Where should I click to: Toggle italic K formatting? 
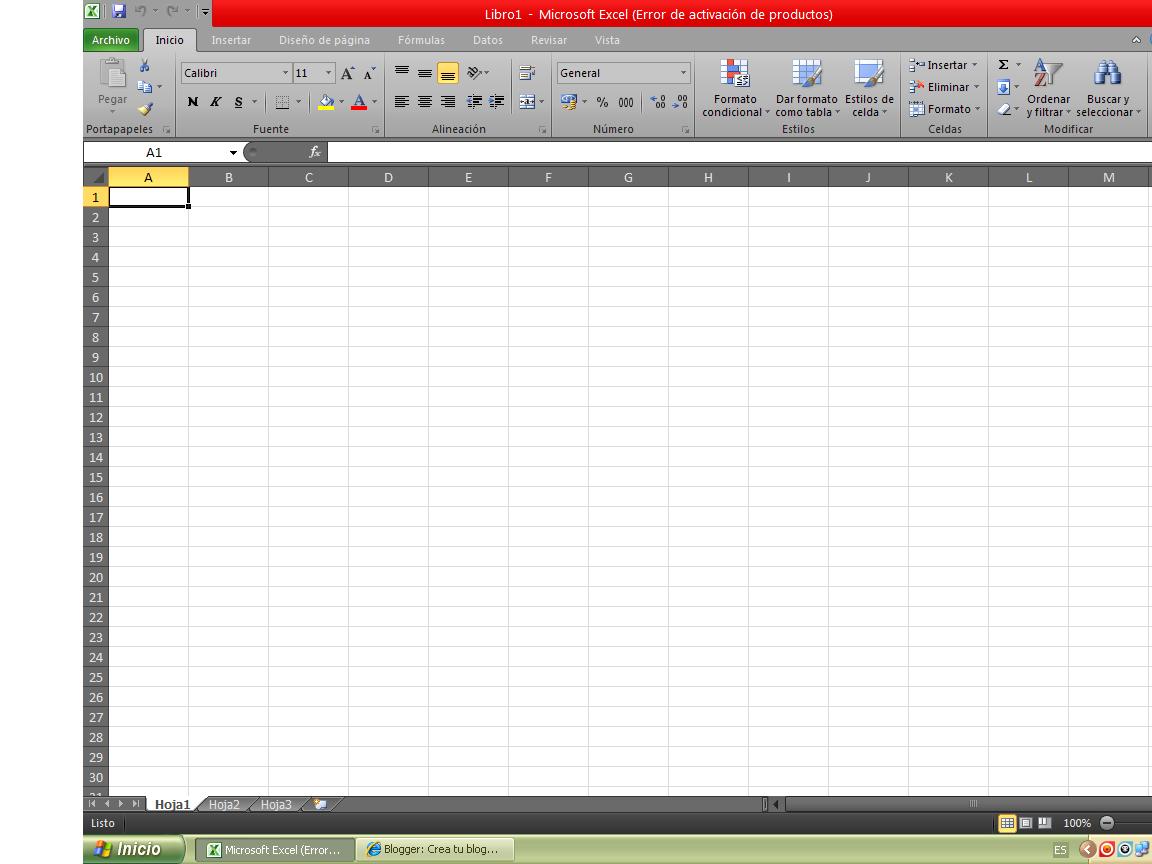(215, 102)
